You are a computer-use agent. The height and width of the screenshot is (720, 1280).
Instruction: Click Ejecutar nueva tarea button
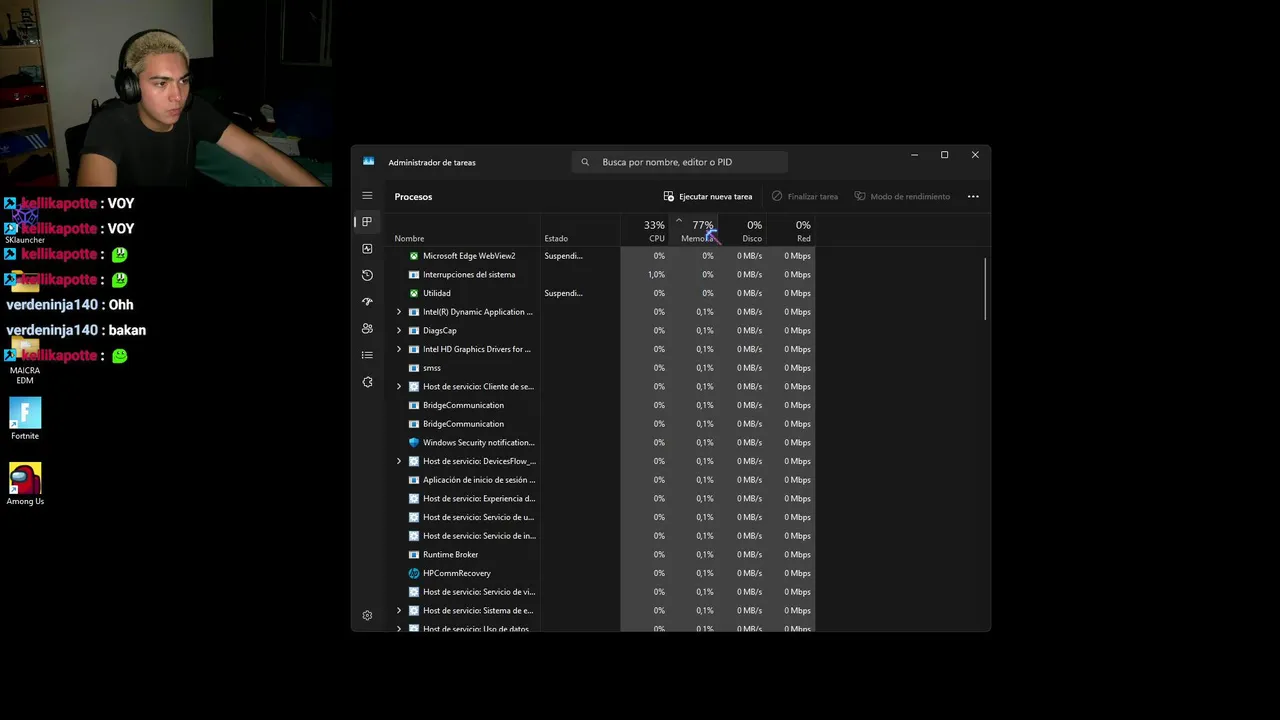(707, 196)
